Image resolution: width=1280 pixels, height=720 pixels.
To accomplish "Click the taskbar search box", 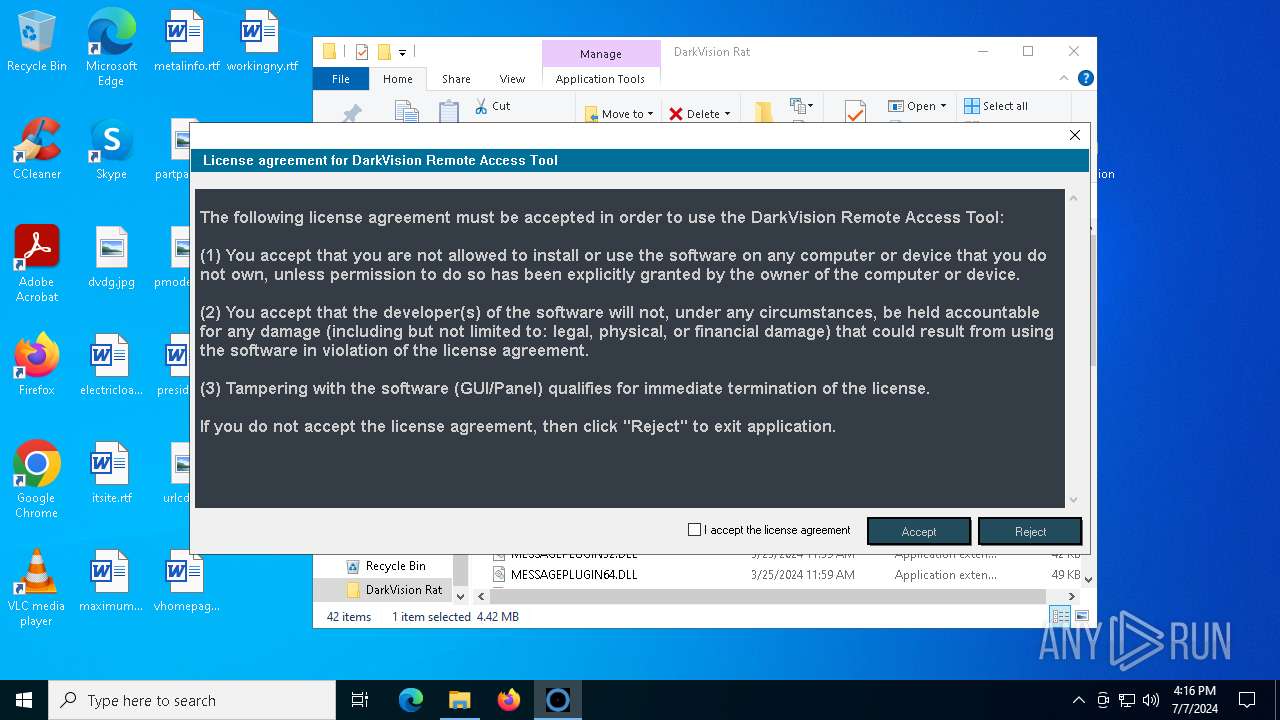I will (x=192, y=700).
